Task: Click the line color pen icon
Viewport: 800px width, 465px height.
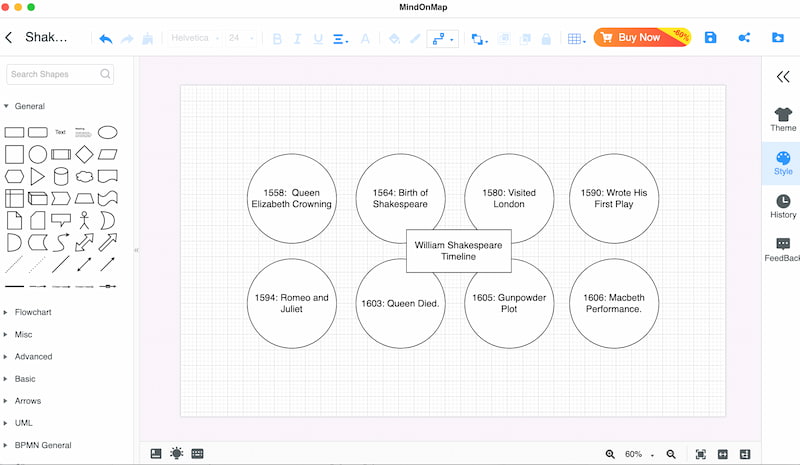Action: tap(415, 38)
